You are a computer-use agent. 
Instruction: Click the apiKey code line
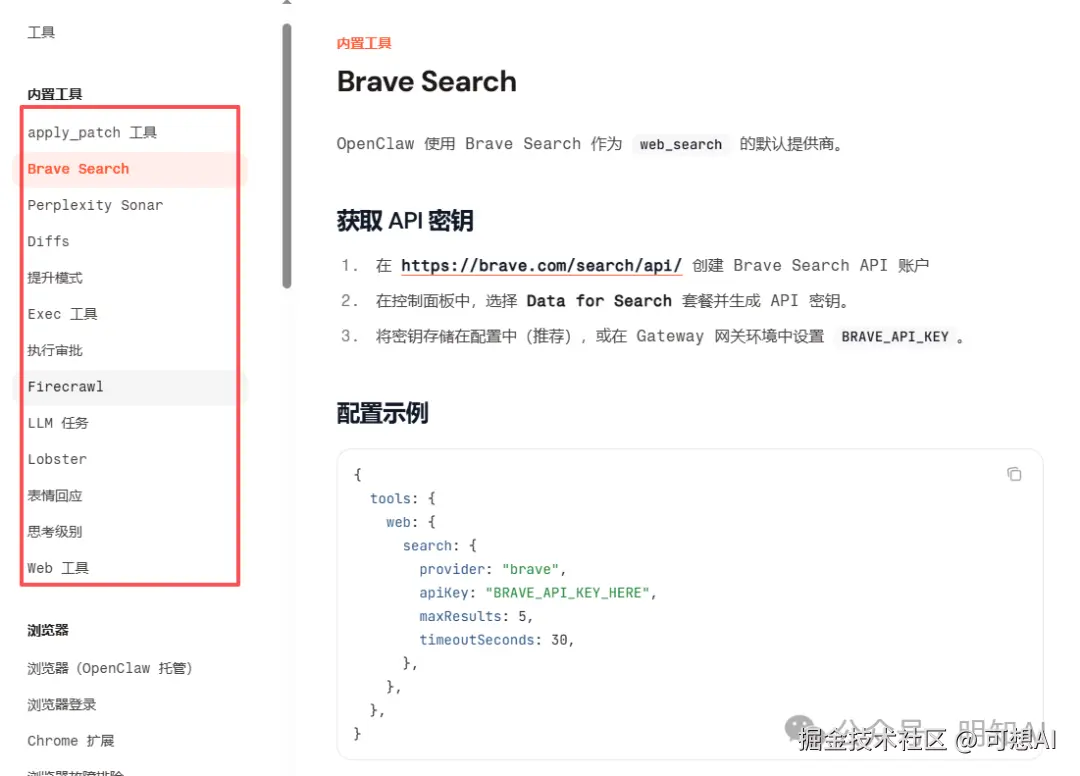[538, 593]
